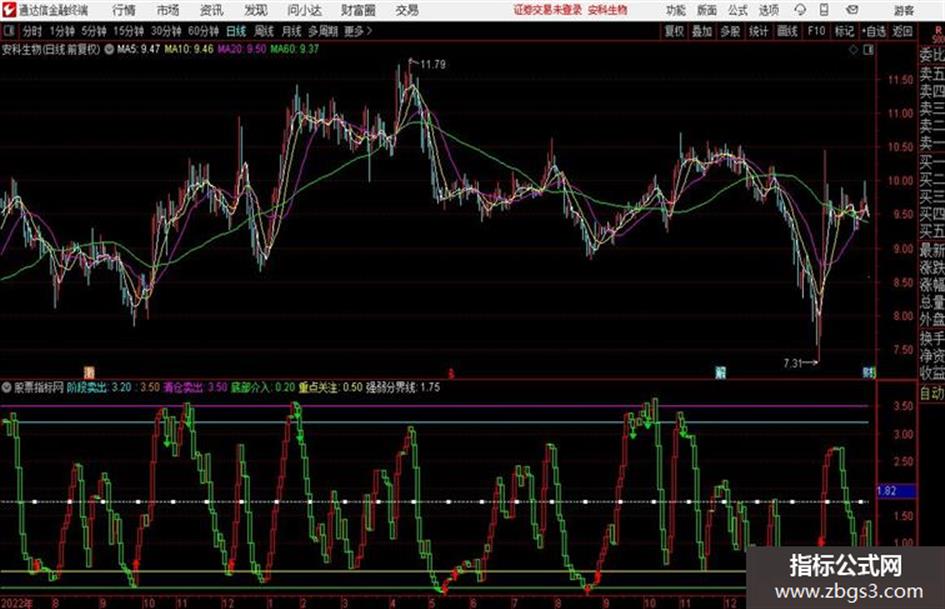Click the 安科生物 stock name in title bar
This screenshot has height=609, width=945.
point(608,10)
